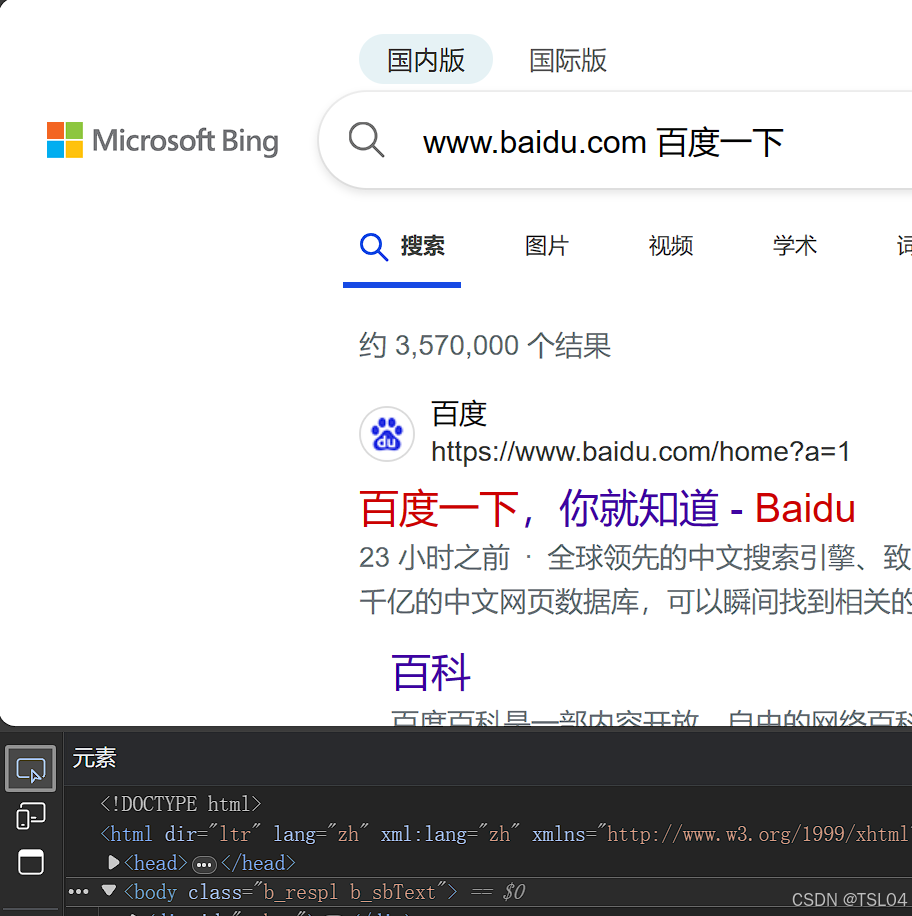Click the magnifier icon in search box

[x=366, y=140]
